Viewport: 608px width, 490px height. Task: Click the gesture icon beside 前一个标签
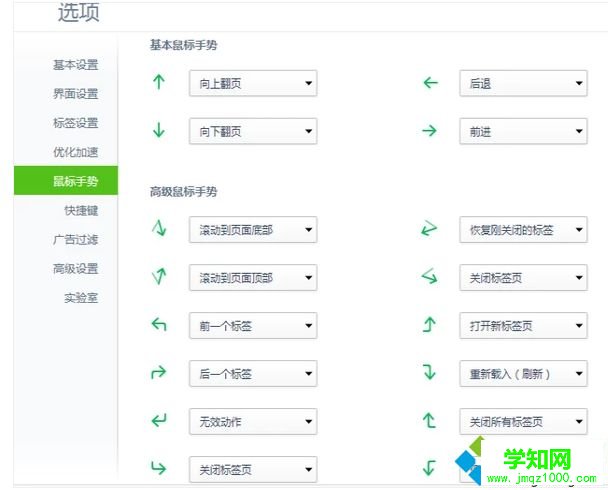click(x=158, y=325)
